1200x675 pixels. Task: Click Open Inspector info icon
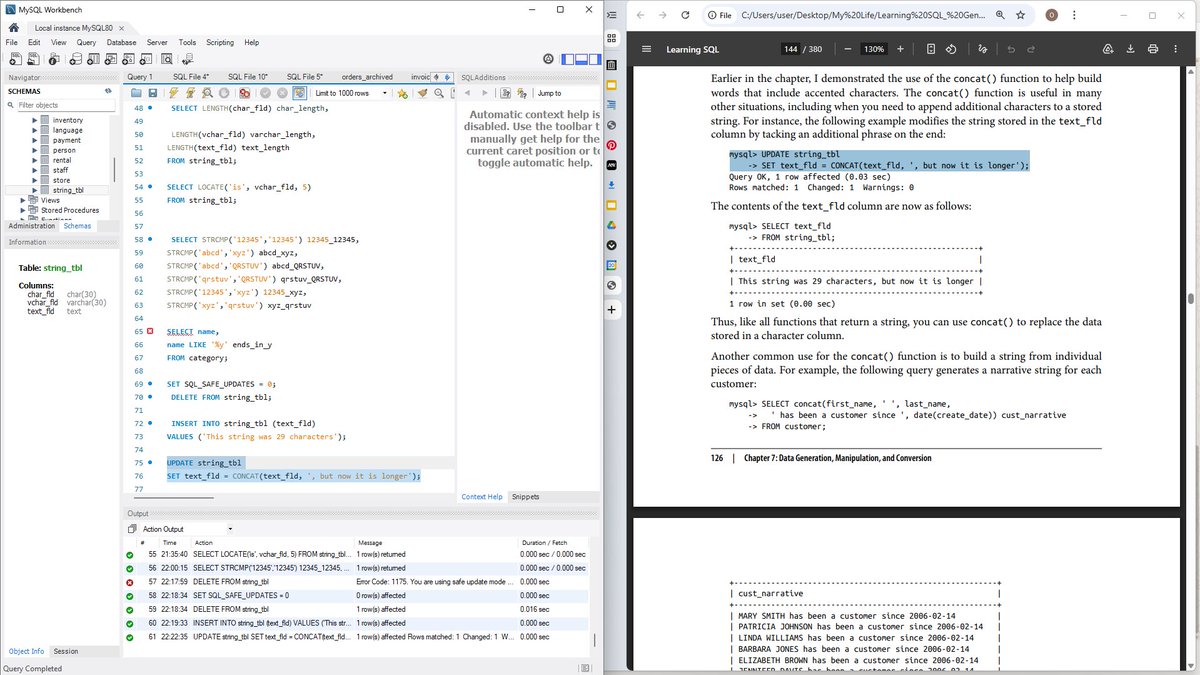(x=54, y=60)
